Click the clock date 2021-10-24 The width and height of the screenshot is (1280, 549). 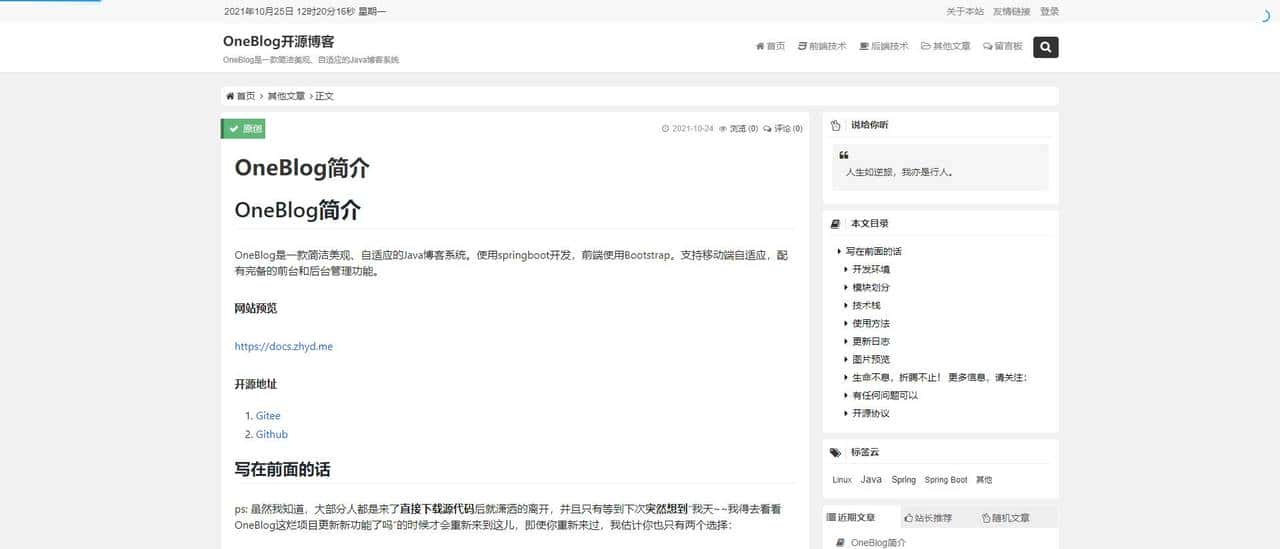[688, 128]
